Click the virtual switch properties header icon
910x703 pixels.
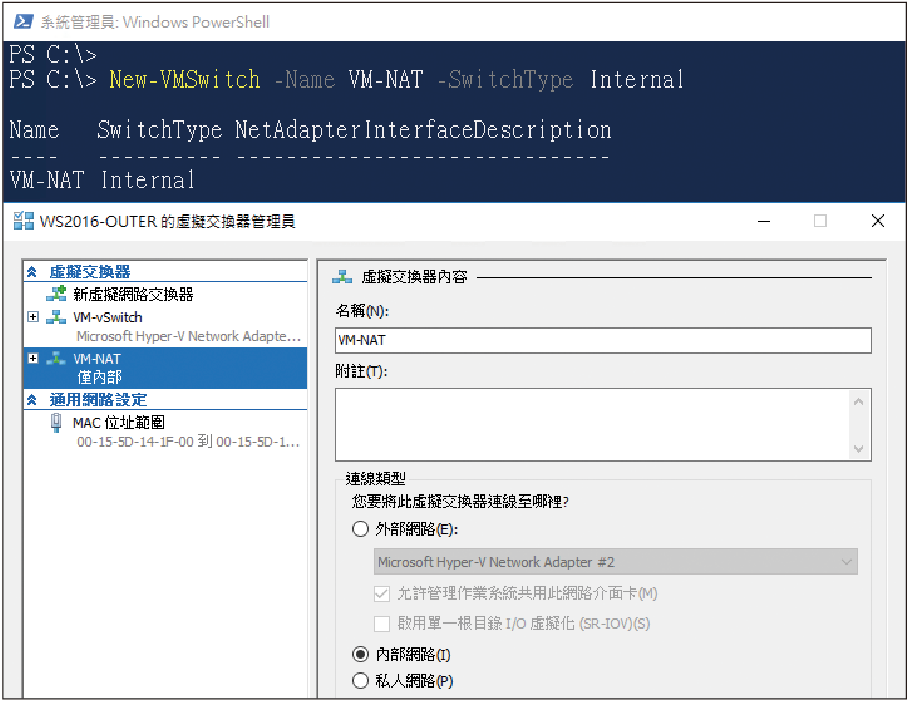[342, 277]
